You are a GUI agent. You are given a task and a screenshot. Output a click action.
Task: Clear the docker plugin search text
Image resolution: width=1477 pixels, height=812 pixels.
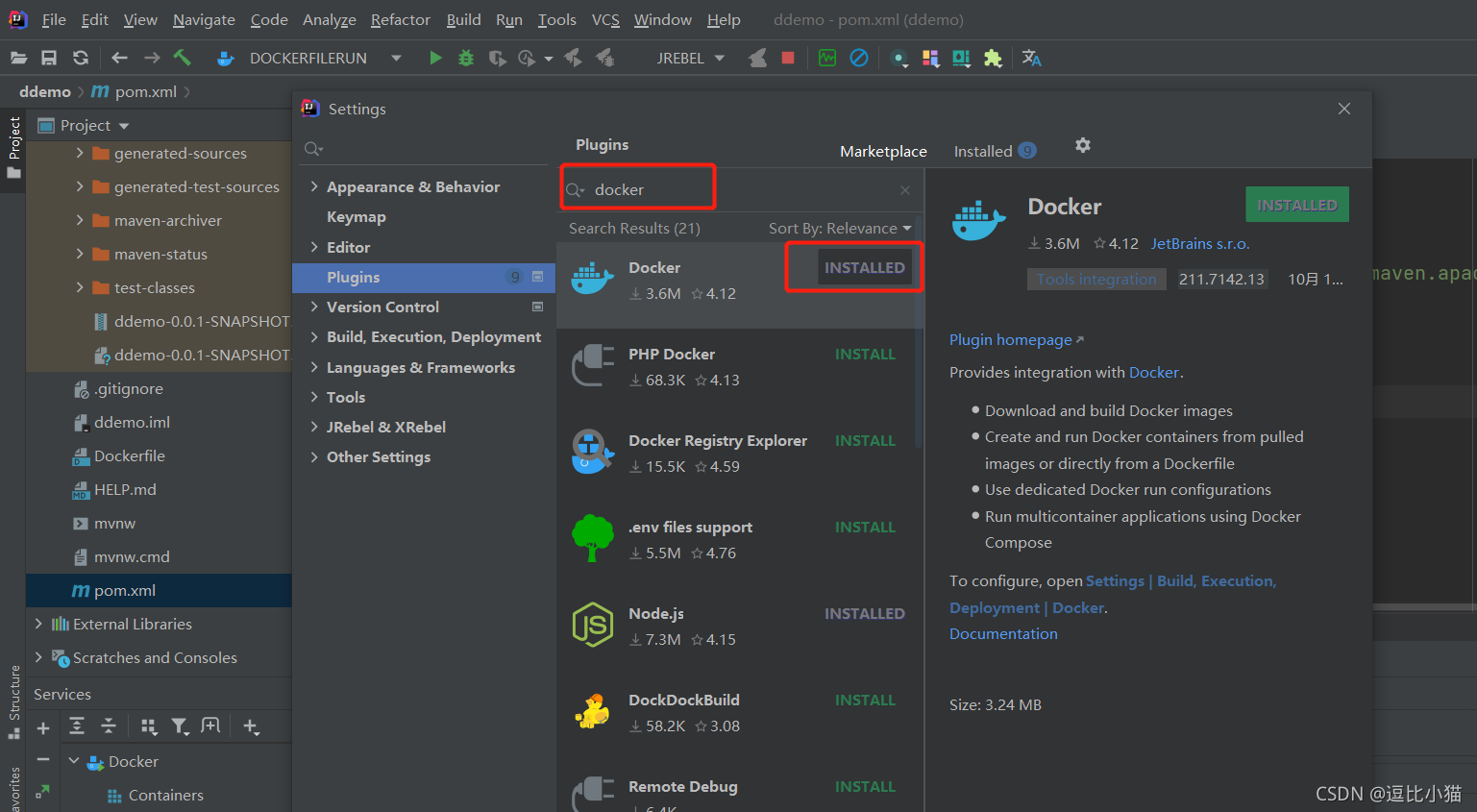point(905,190)
